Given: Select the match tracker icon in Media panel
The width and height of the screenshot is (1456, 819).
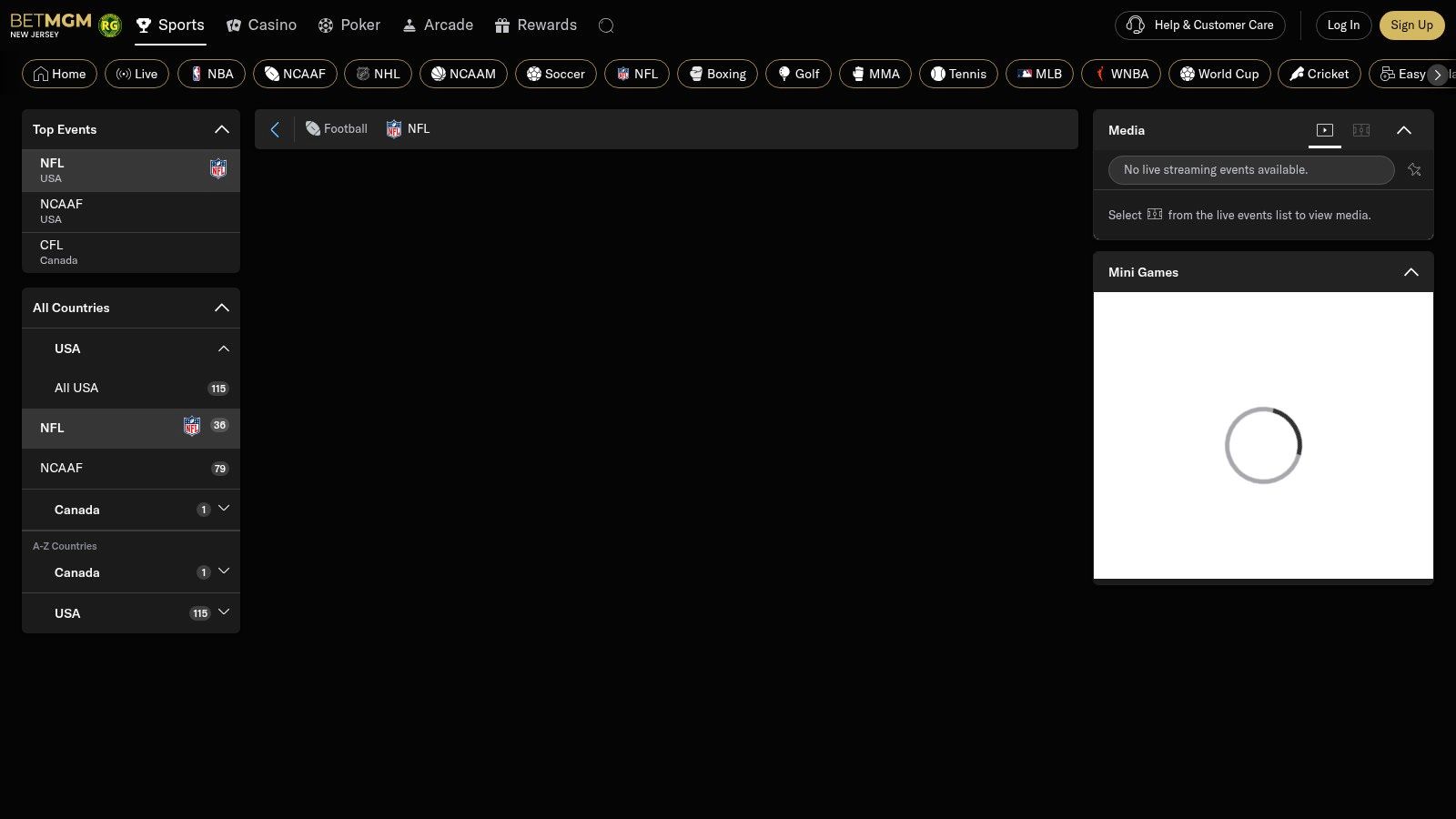Looking at the screenshot, I should coord(1360,130).
